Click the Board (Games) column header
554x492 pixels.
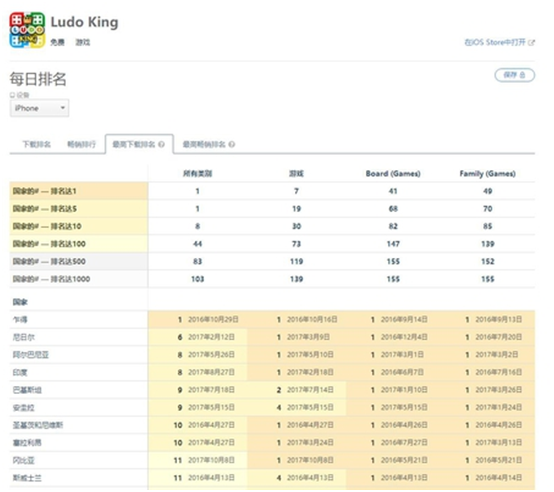point(393,174)
